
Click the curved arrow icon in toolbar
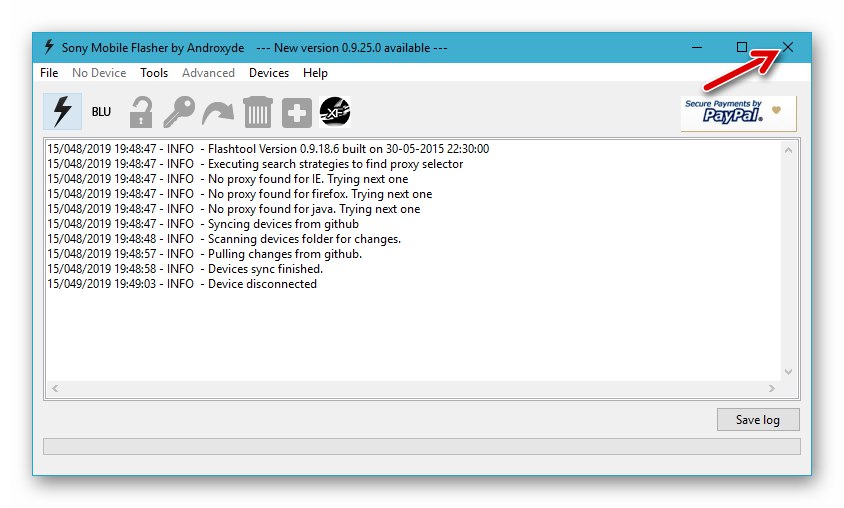[218, 112]
